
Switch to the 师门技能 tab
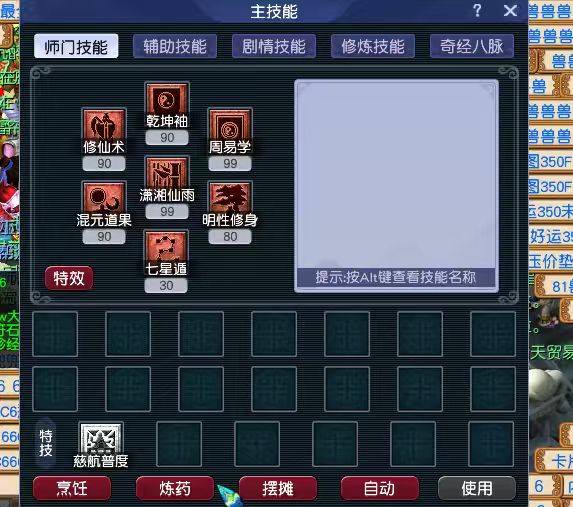(x=76, y=46)
